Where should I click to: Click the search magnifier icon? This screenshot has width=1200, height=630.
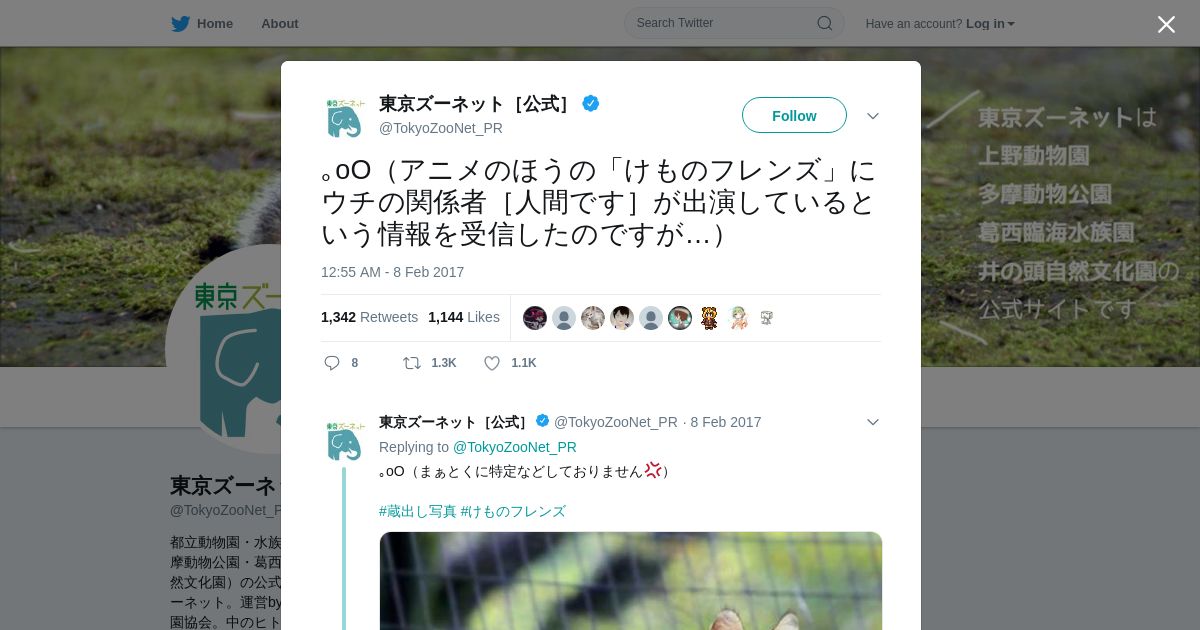pyautogui.click(x=825, y=23)
